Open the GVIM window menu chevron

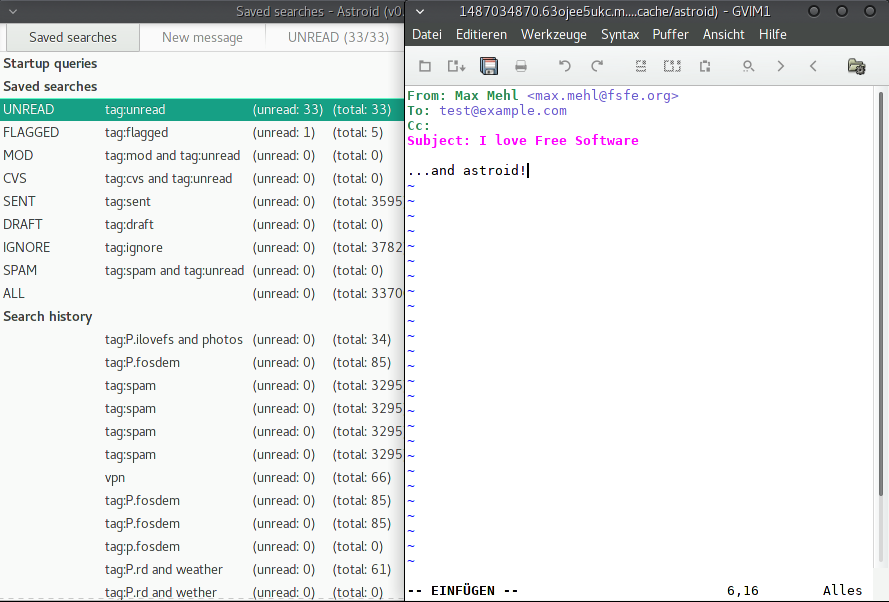[419, 11]
